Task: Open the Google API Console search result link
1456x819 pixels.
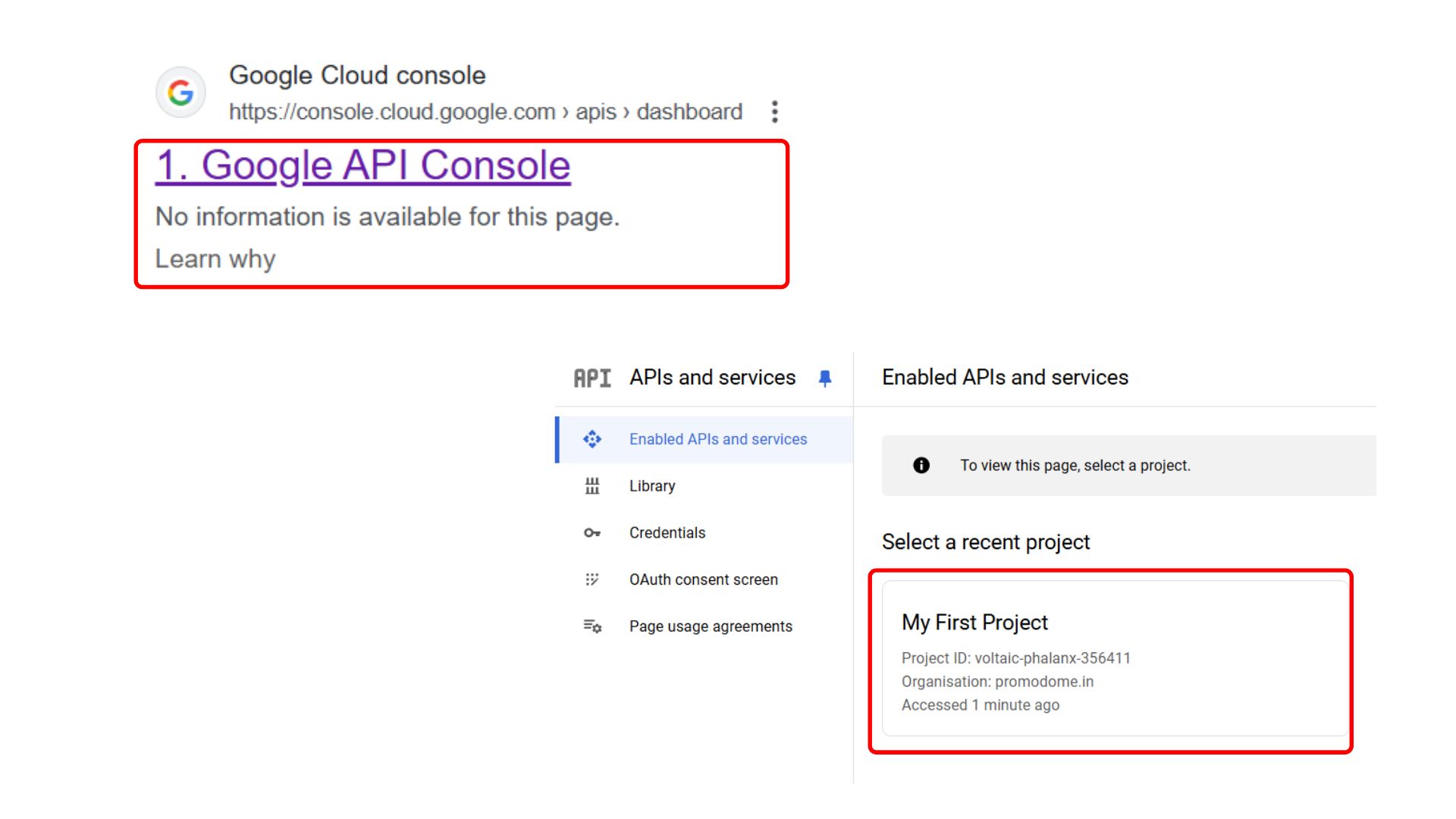Action: [x=362, y=165]
